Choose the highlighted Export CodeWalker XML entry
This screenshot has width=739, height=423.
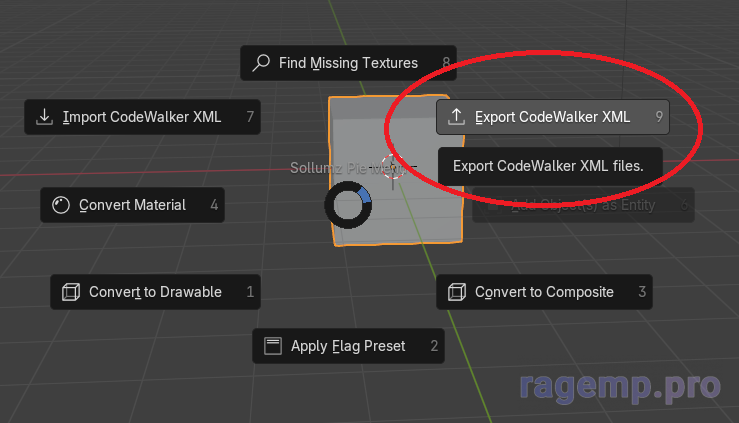coord(552,117)
